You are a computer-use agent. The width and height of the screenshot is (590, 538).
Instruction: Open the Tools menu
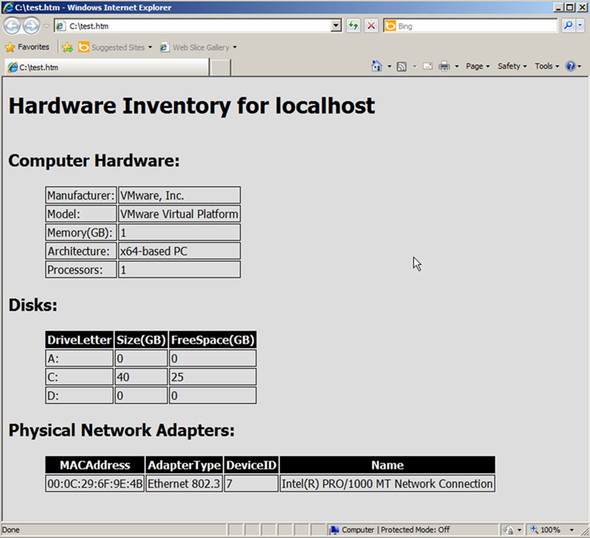click(547, 66)
